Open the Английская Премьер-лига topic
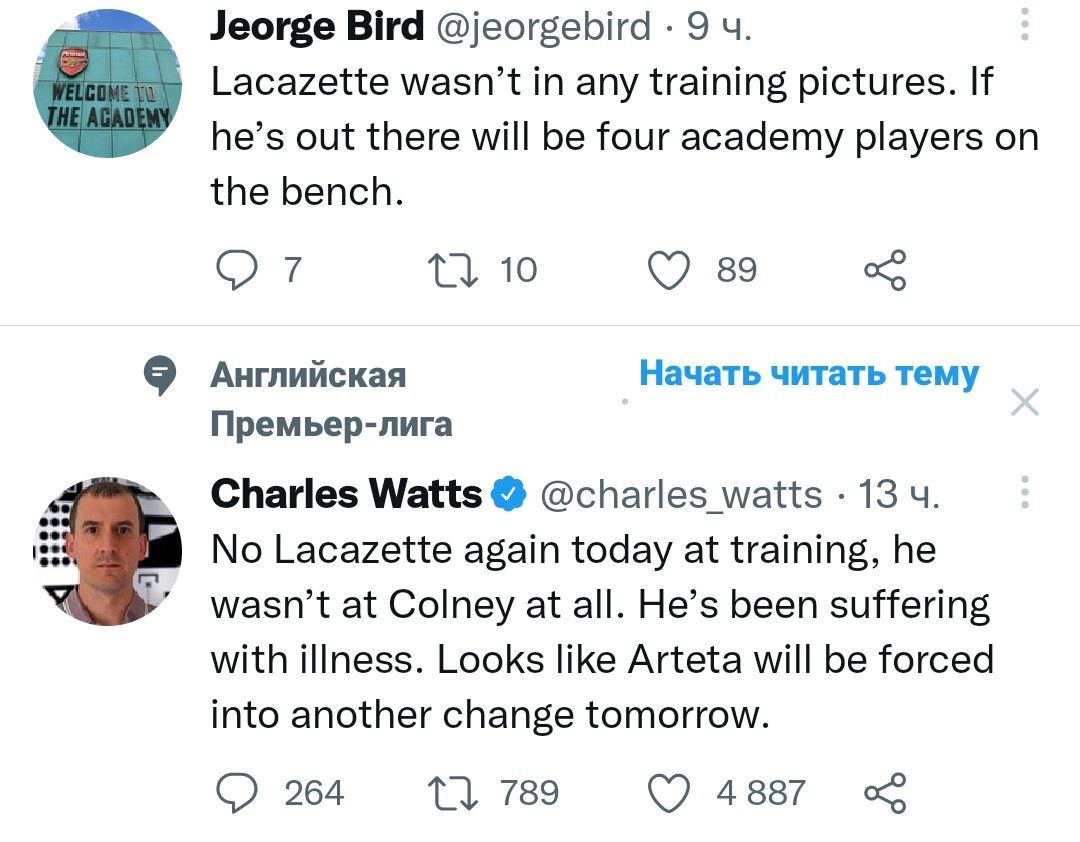Viewport: 1080px width, 842px height. (330, 400)
